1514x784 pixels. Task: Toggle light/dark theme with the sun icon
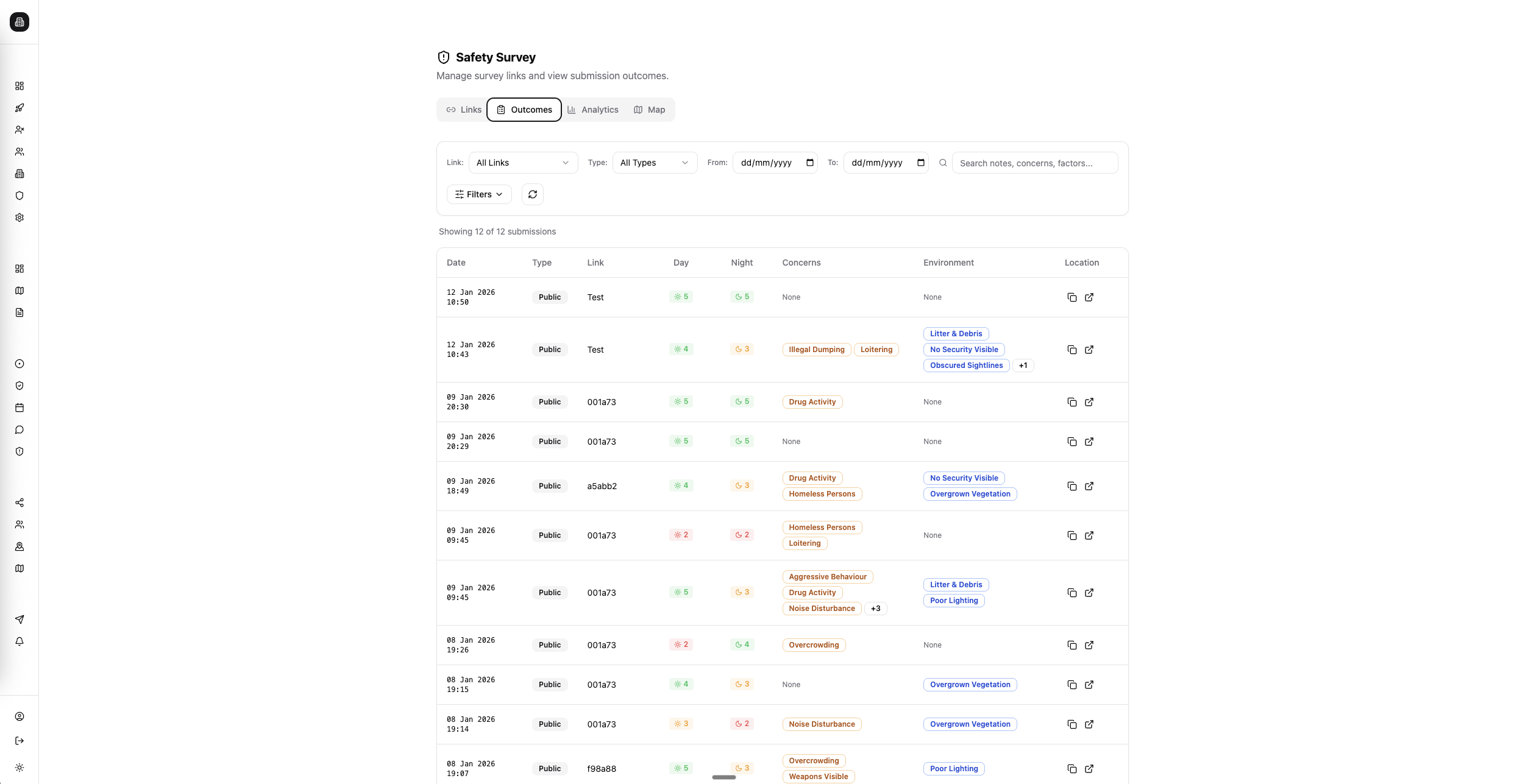click(20, 768)
